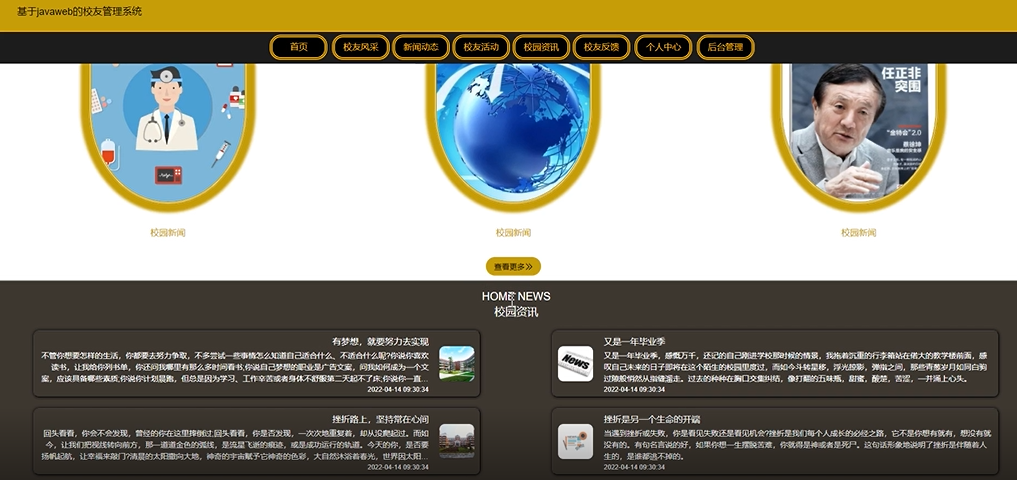1017x480 pixels.
Task: Click the campus building thumbnail of 有梦想 article
Action: pos(457,363)
